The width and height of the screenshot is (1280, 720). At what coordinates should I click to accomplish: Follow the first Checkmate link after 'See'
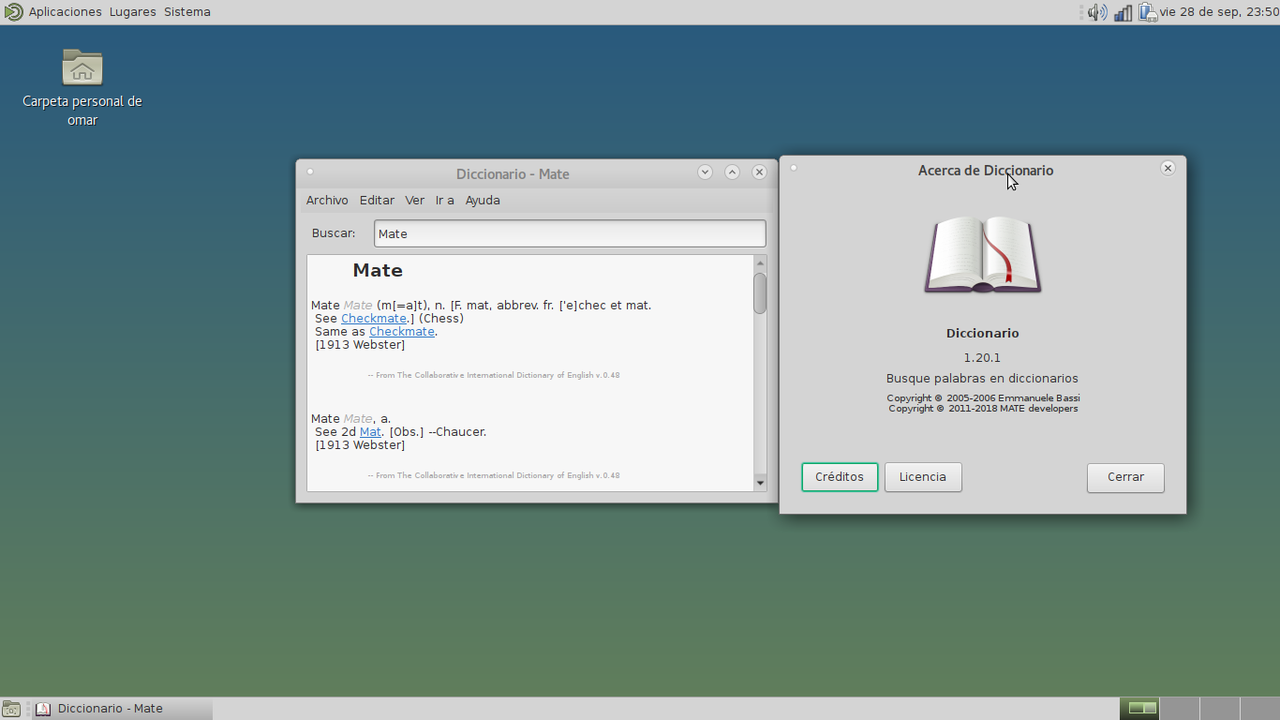coord(374,318)
